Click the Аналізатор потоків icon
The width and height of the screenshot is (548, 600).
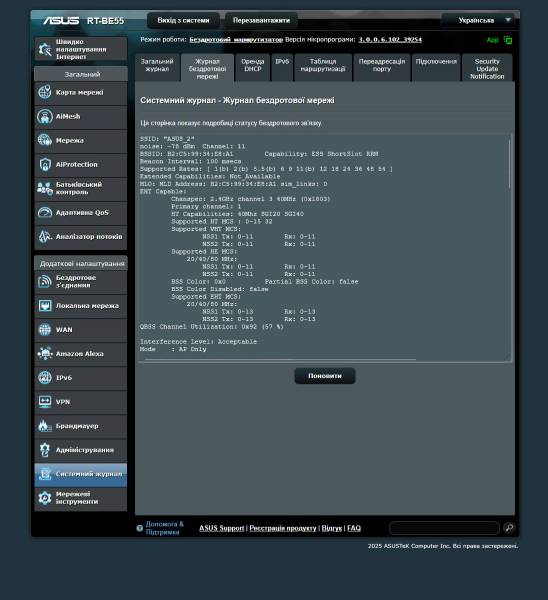(45, 236)
